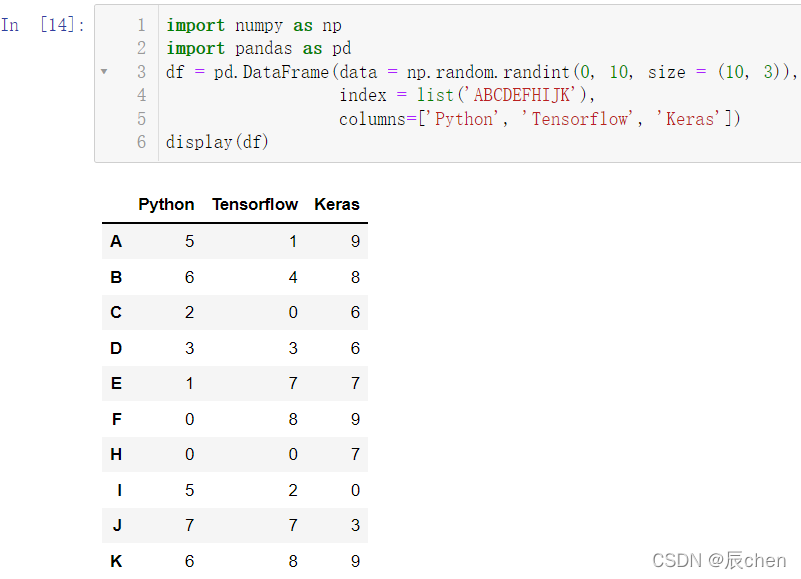Click the Tensorflow column header
Viewport: 801px width, 579px height.
click(255, 204)
